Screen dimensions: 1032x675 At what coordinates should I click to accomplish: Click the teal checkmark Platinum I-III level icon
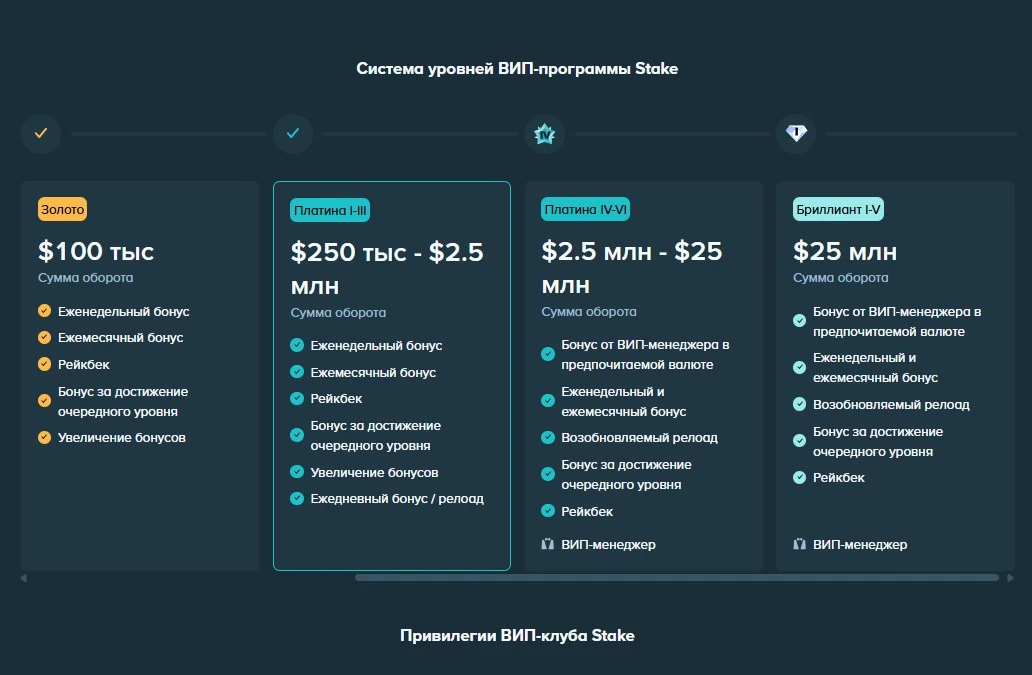pyautogui.click(x=293, y=133)
